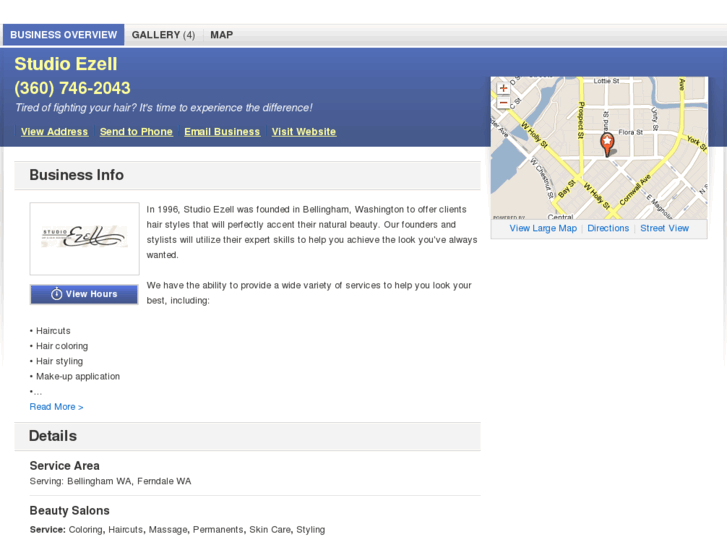Click the Read More link
The width and height of the screenshot is (727, 545).
point(57,407)
